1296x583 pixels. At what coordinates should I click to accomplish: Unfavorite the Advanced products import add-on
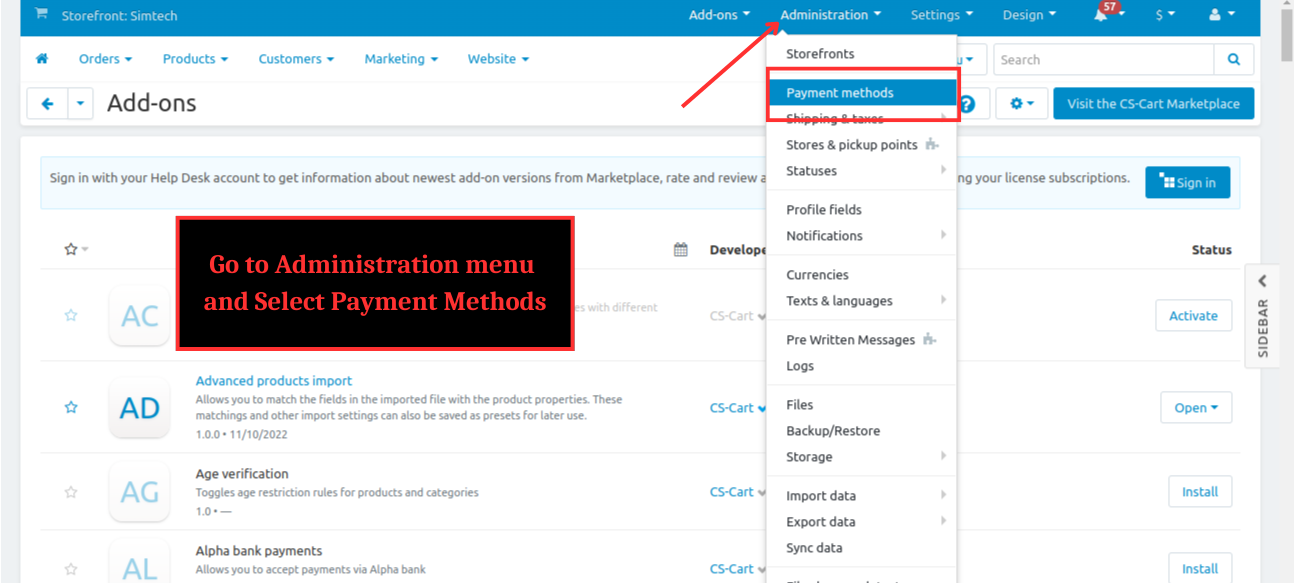click(71, 407)
